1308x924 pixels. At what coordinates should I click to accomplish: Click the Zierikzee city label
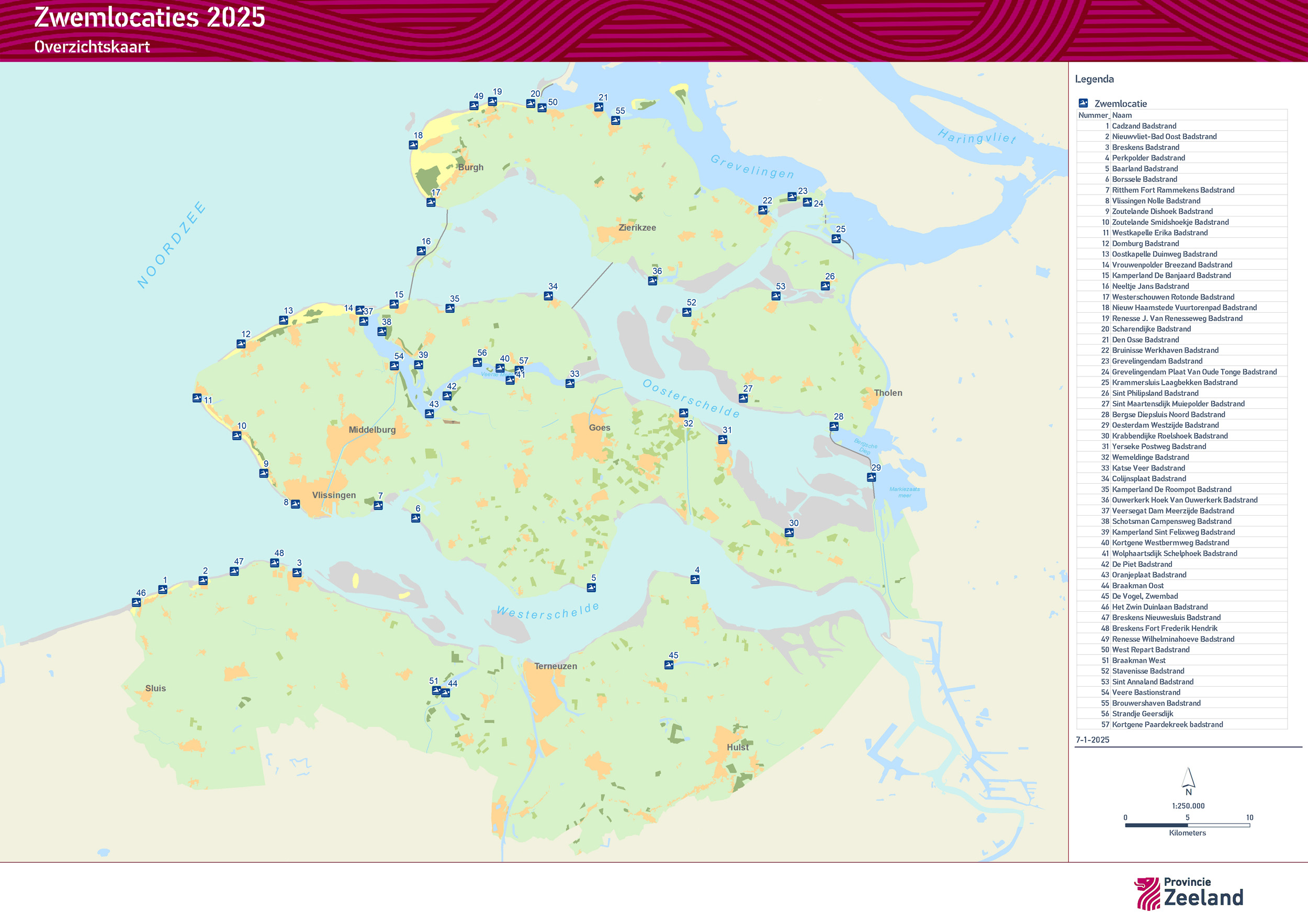[x=637, y=227]
